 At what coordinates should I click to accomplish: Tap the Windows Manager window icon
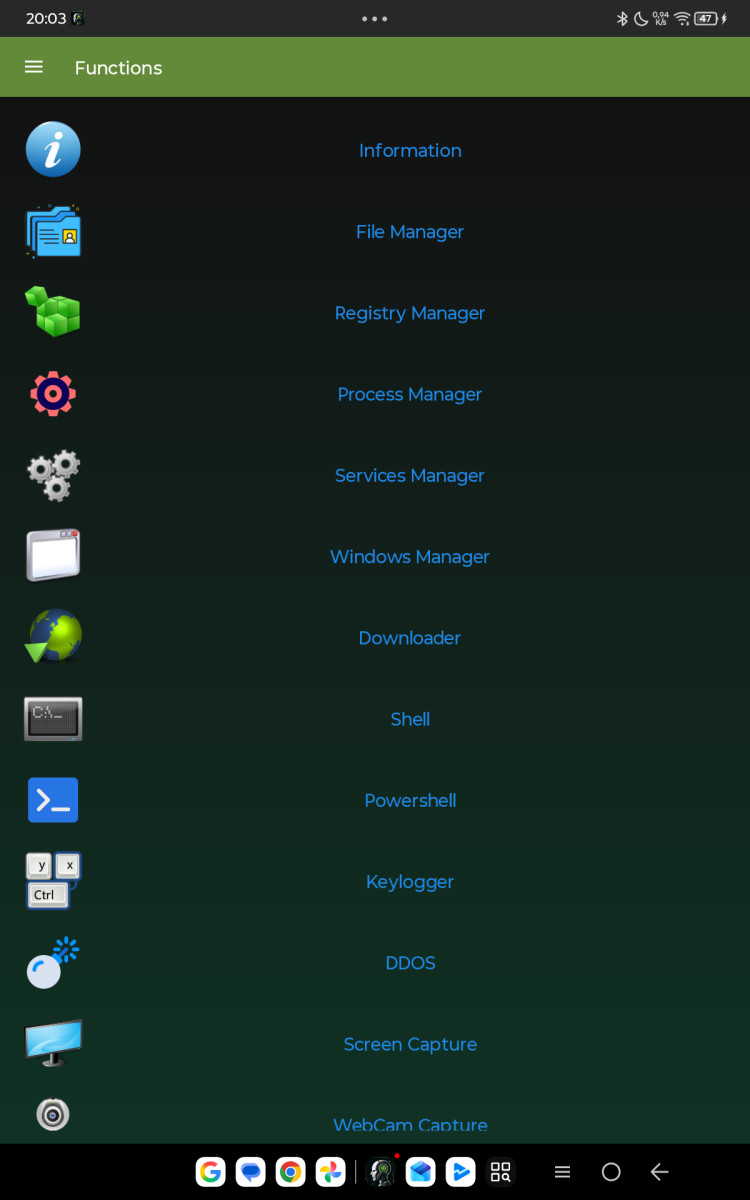click(53, 556)
